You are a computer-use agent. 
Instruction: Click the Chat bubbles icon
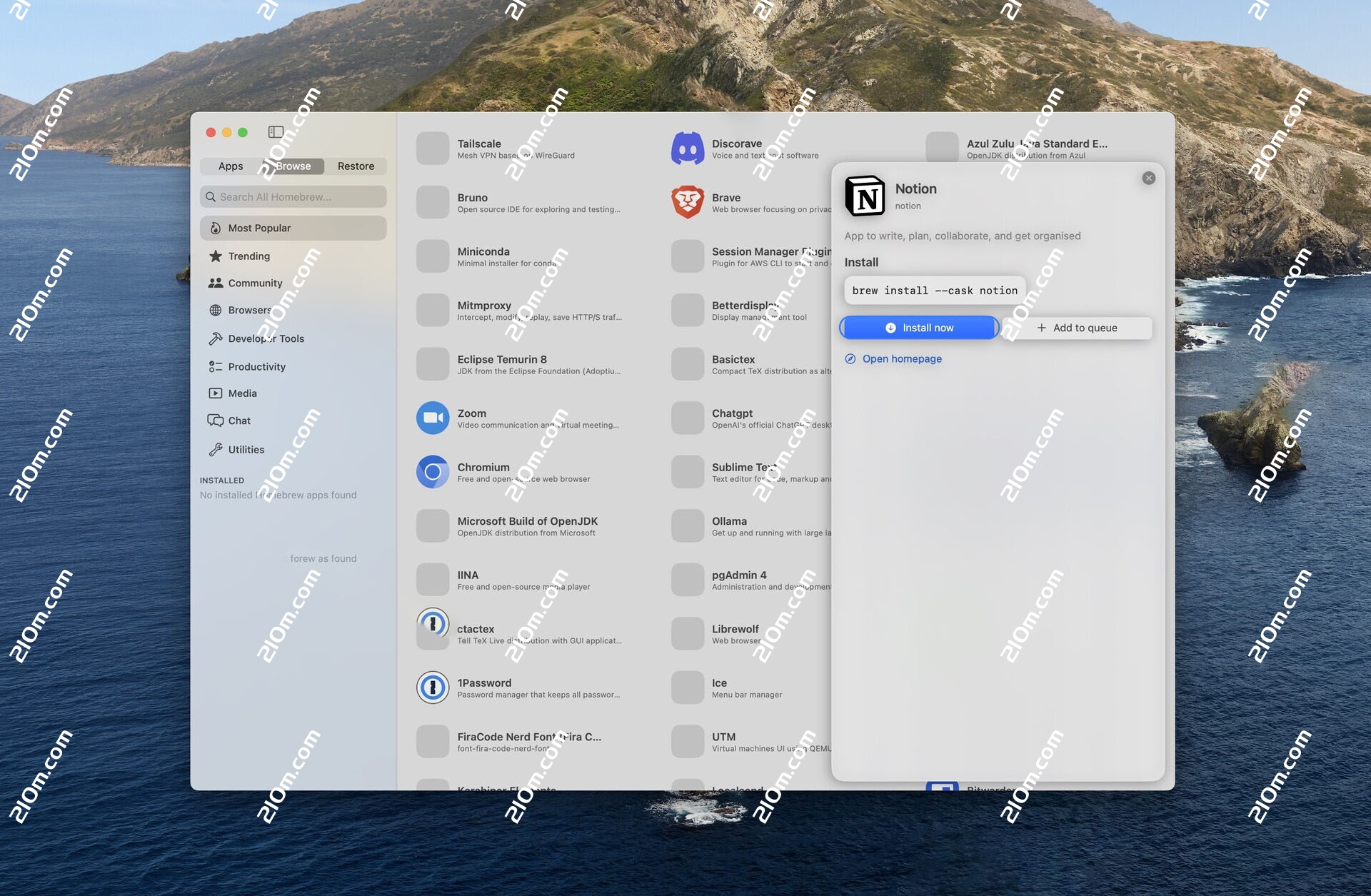(216, 421)
